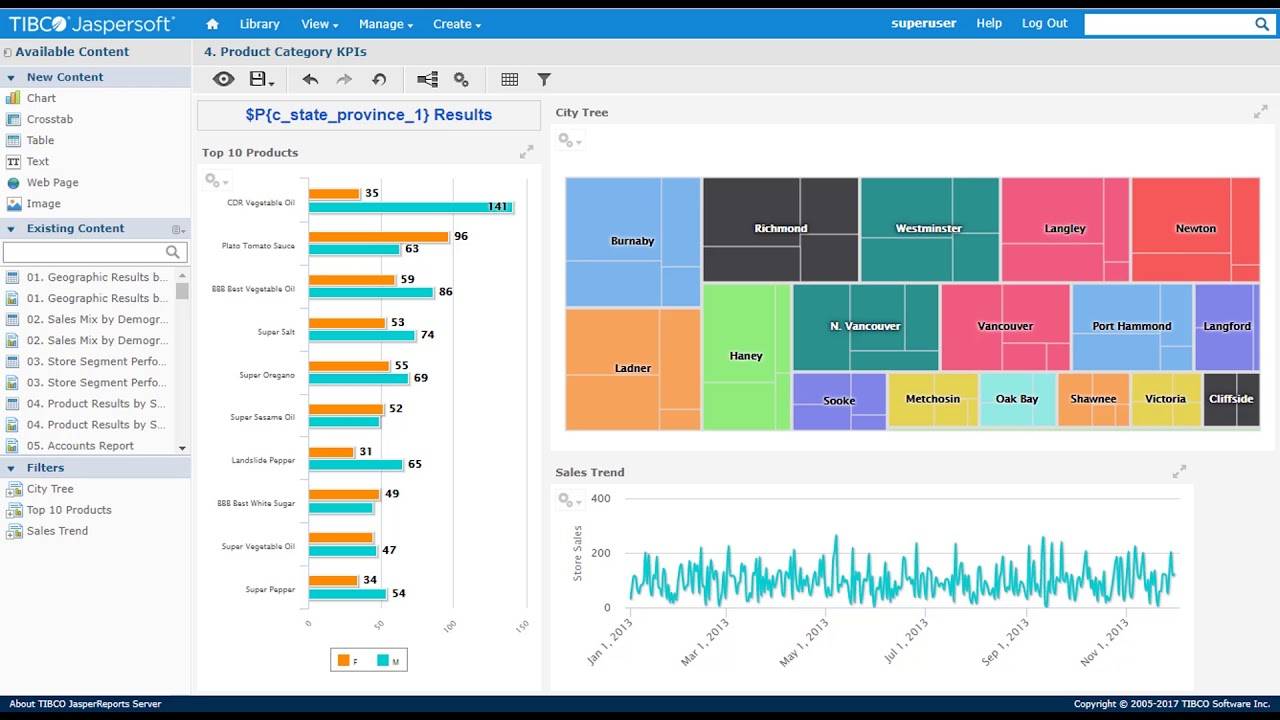Click the Existing Content search field

click(x=85, y=252)
